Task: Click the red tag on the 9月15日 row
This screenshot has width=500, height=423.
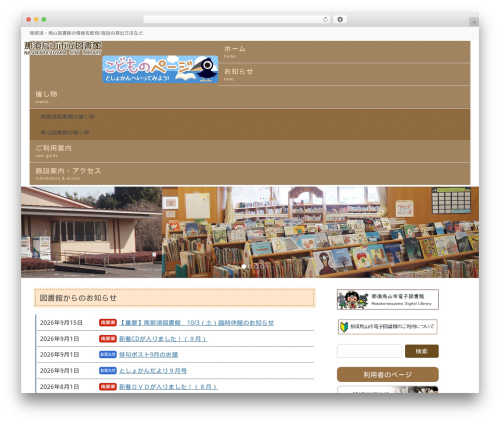Action: click(x=108, y=323)
